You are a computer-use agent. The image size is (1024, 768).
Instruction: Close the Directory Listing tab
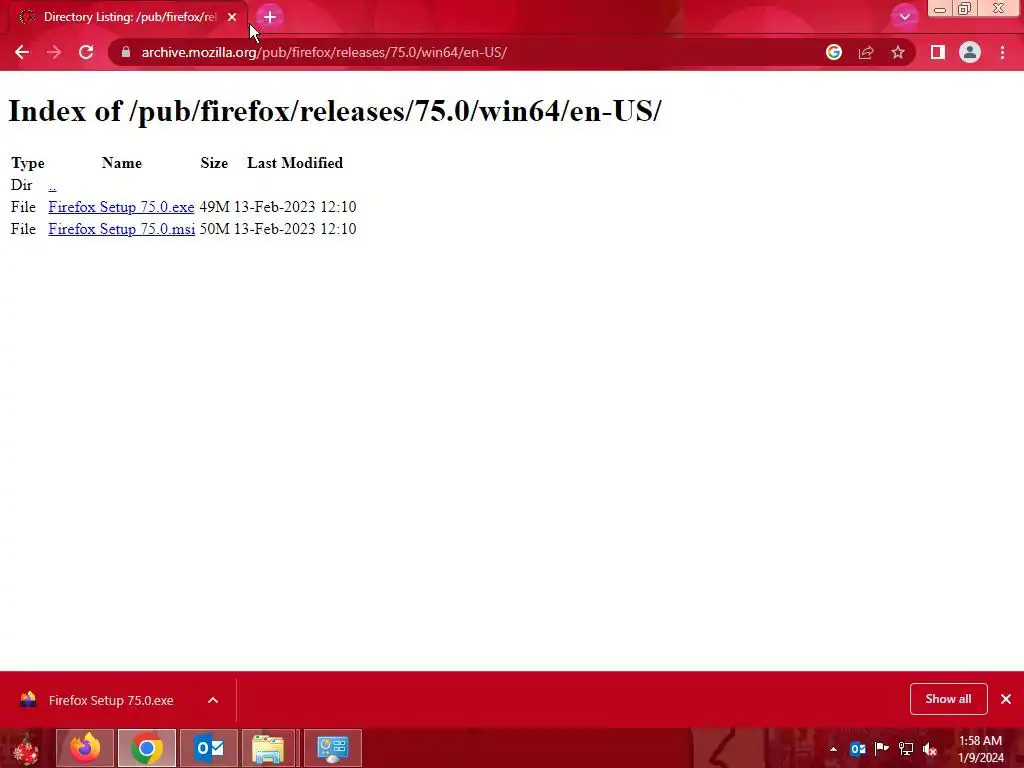(232, 17)
